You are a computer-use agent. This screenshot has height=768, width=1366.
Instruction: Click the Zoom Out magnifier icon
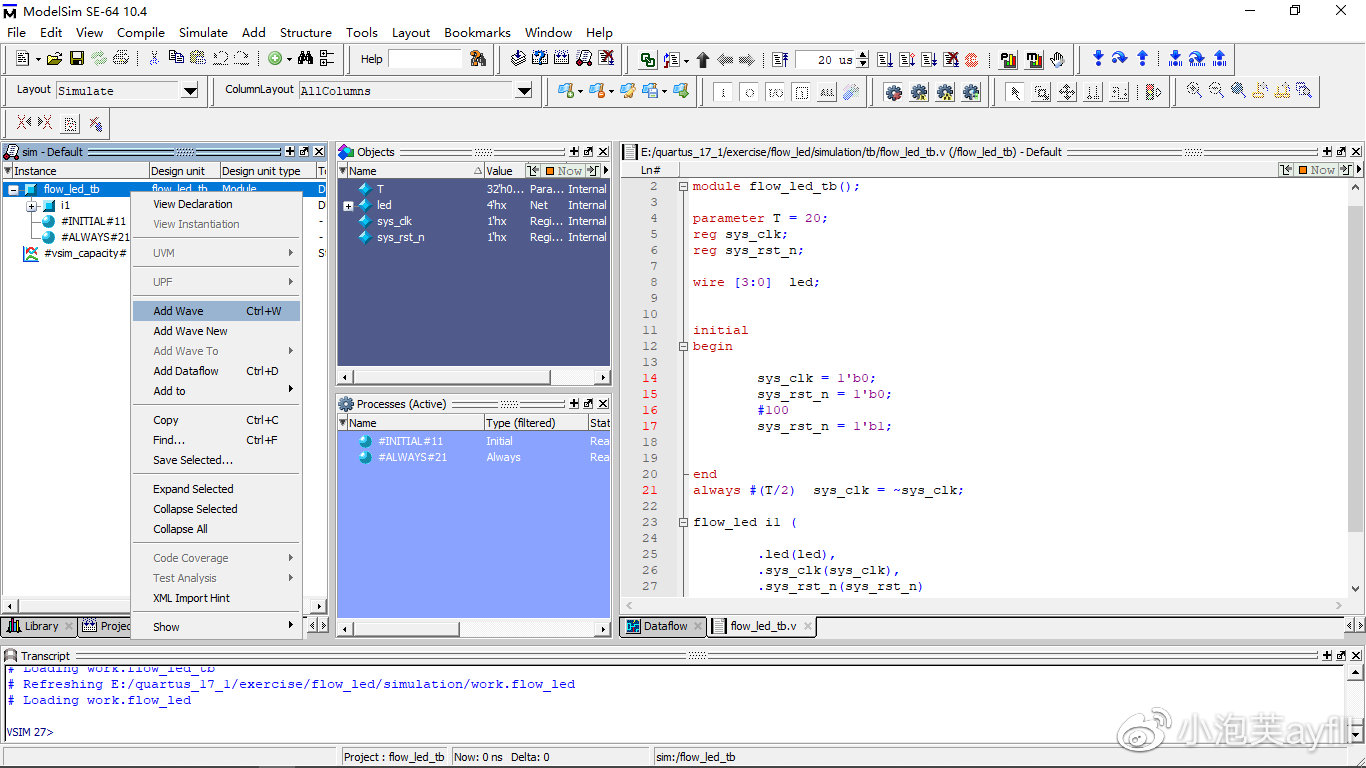coord(1216,90)
